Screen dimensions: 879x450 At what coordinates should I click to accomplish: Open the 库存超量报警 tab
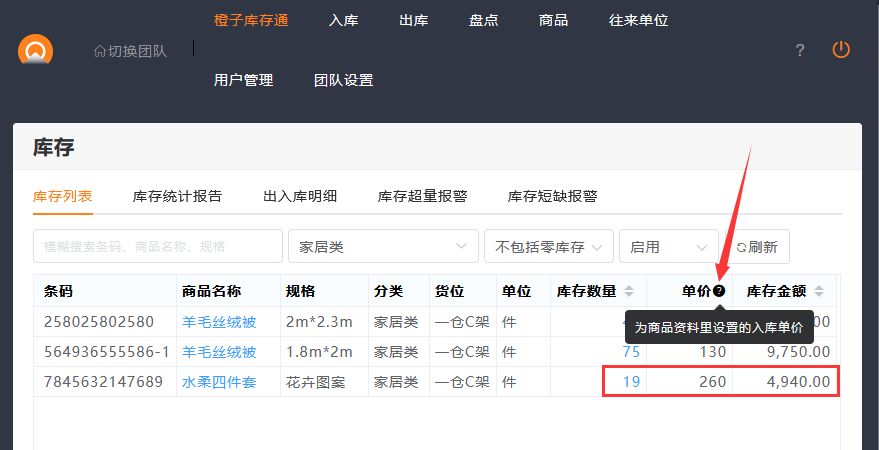(x=422, y=196)
